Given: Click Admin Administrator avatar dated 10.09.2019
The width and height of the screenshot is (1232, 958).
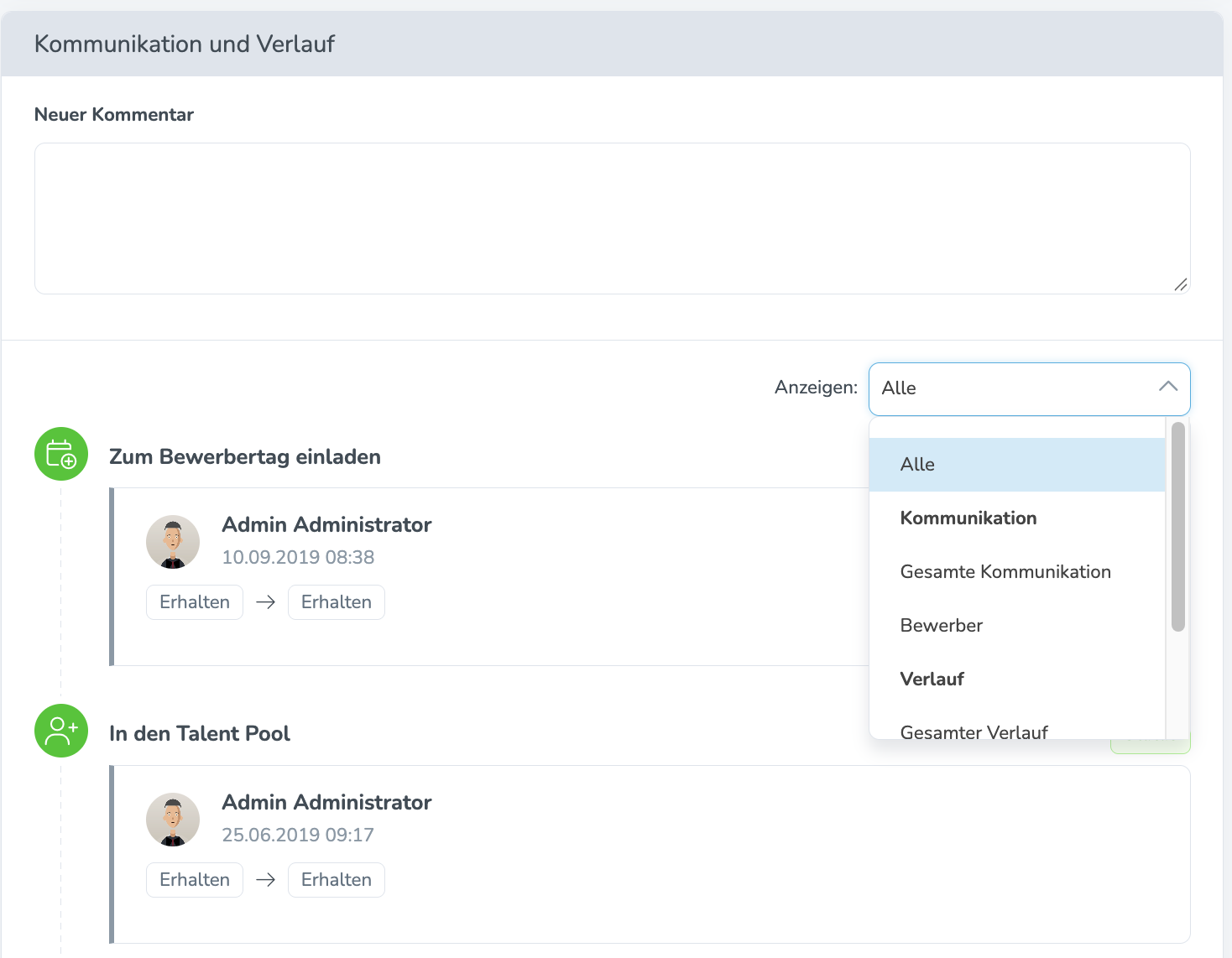Looking at the screenshot, I should click(173, 542).
